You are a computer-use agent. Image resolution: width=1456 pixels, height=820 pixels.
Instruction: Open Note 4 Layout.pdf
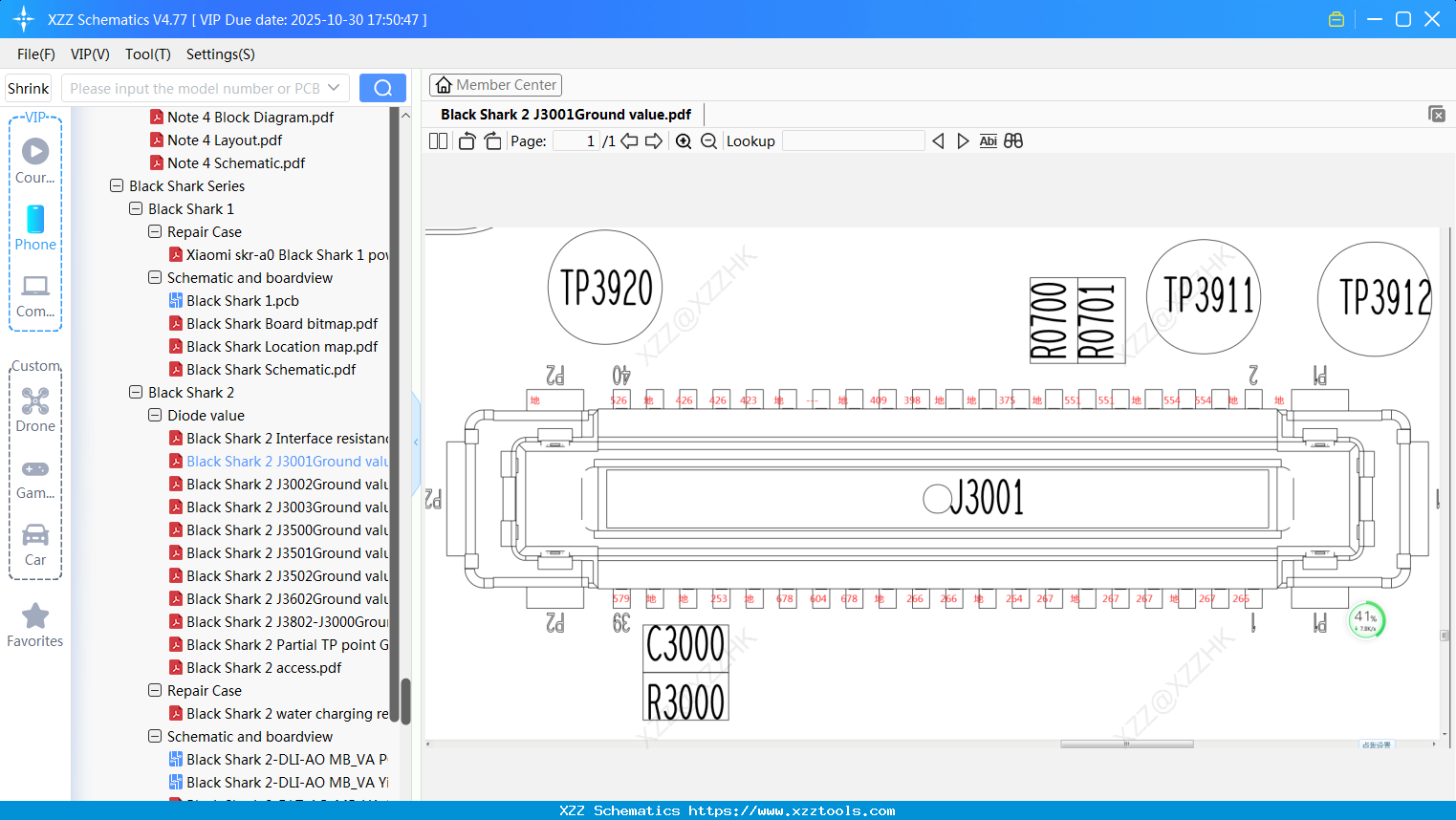tap(225, 140)
